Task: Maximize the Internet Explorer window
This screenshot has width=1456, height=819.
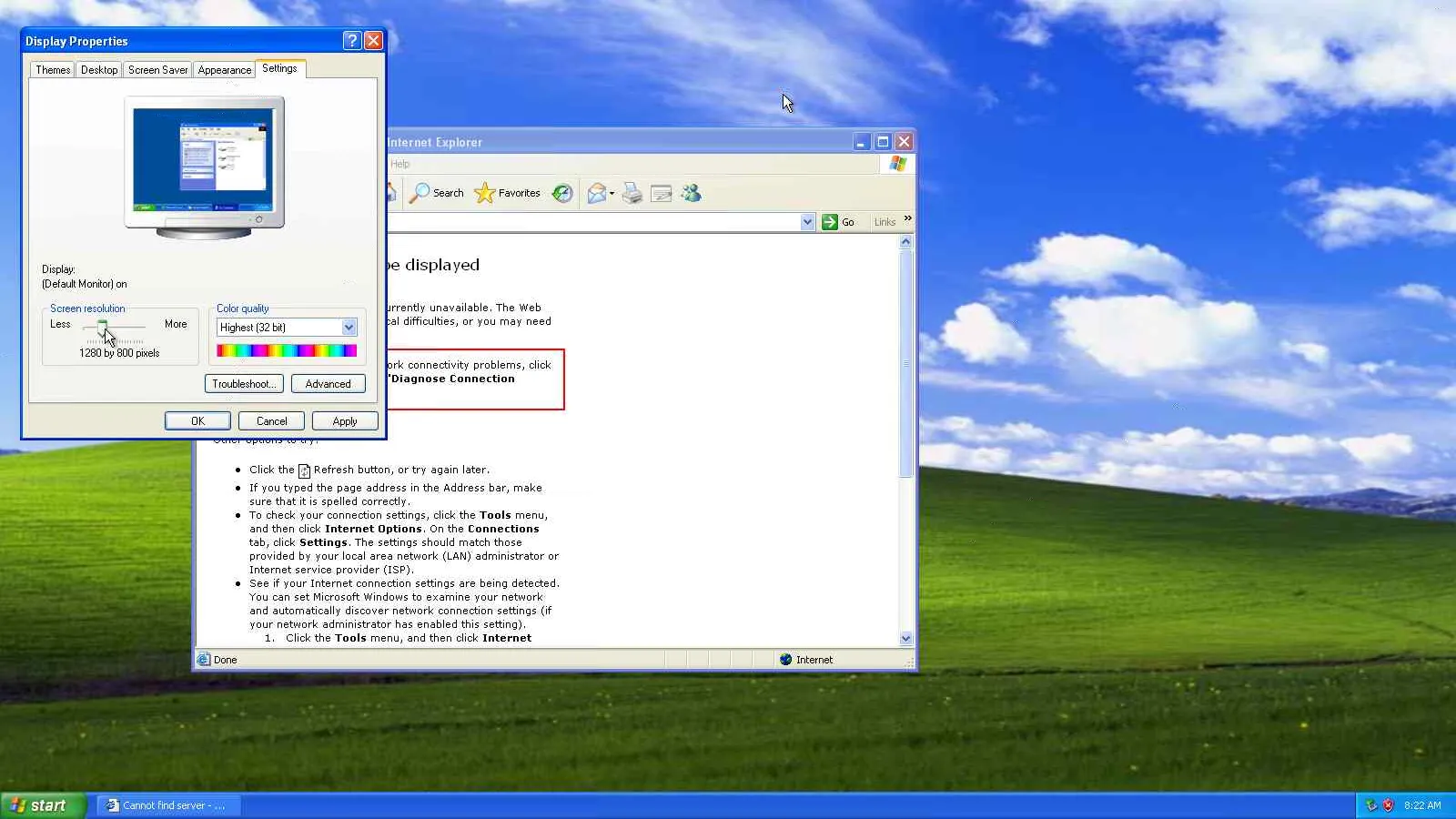Action: [x=883, y=142]
